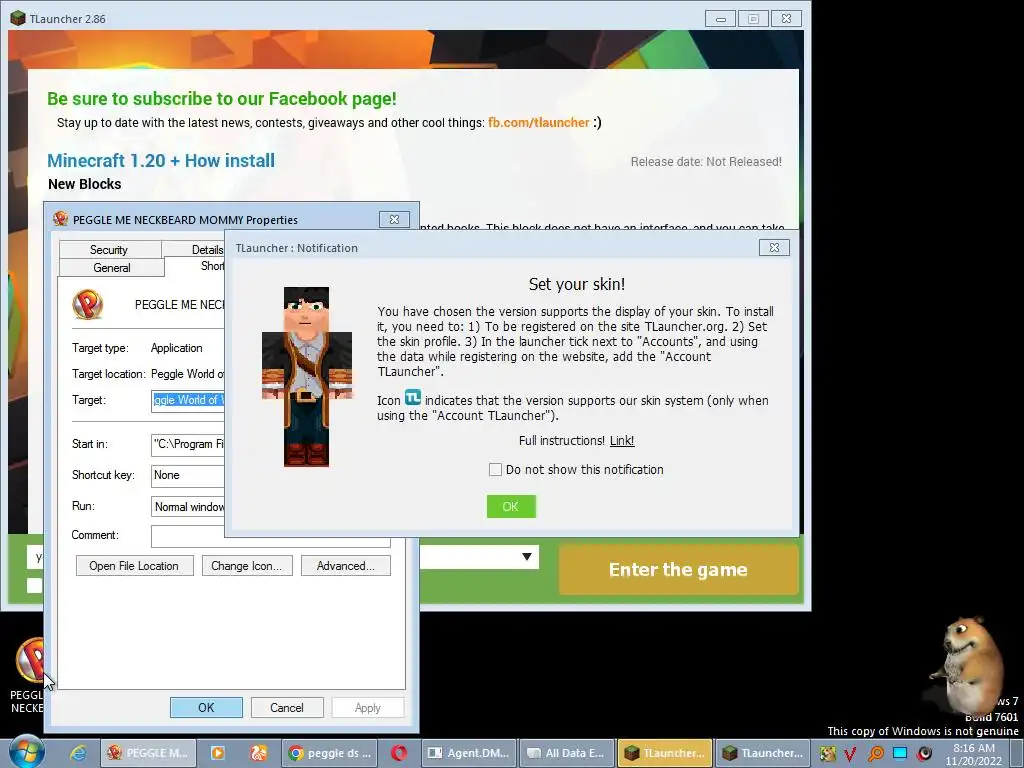Close the PEGGLE ME NECKBEARD MOMMY Properties window

coord(394,219)
